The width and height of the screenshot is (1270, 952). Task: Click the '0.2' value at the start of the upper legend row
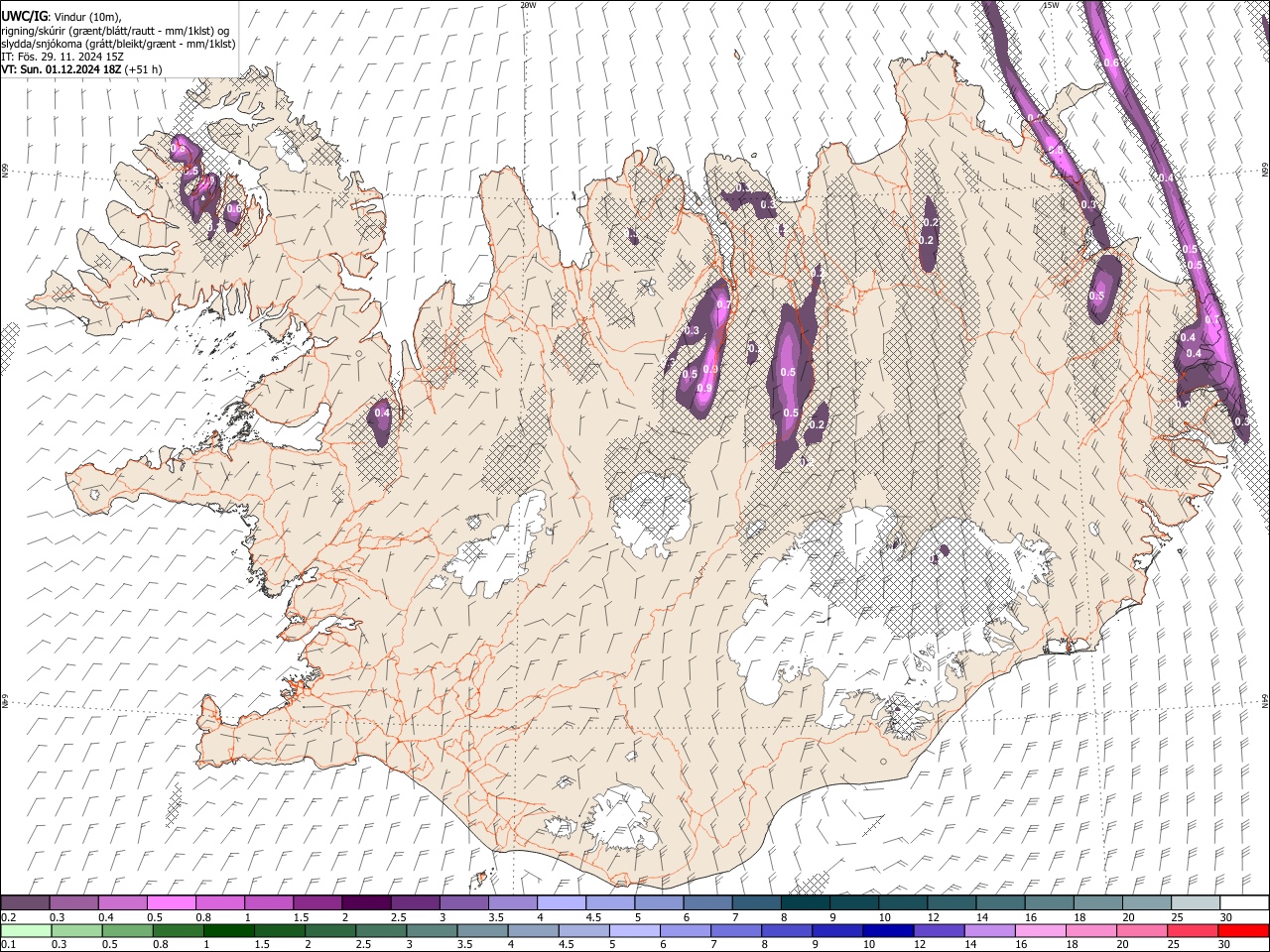tap(8, 916)
